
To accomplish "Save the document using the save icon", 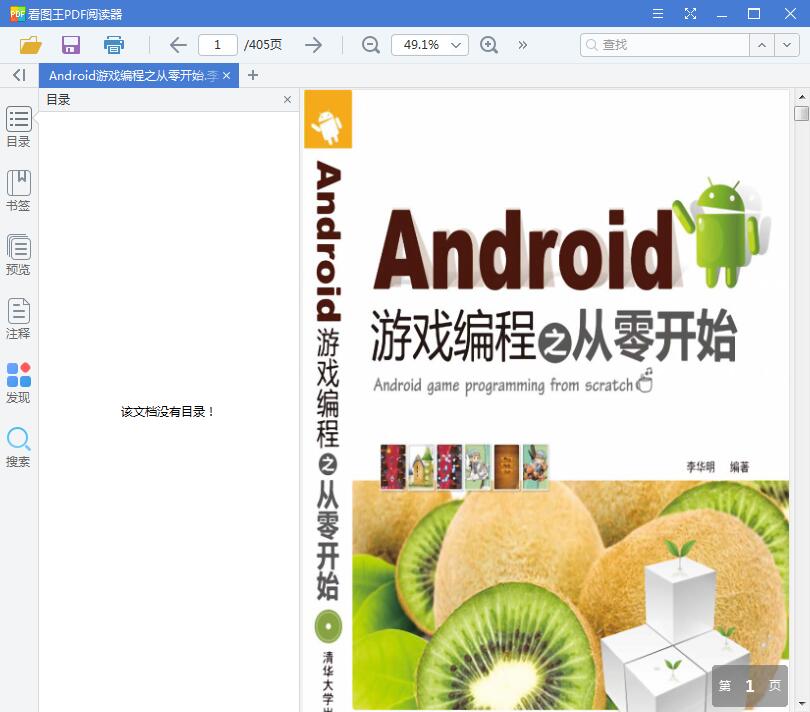I will (x=70, y=45).
